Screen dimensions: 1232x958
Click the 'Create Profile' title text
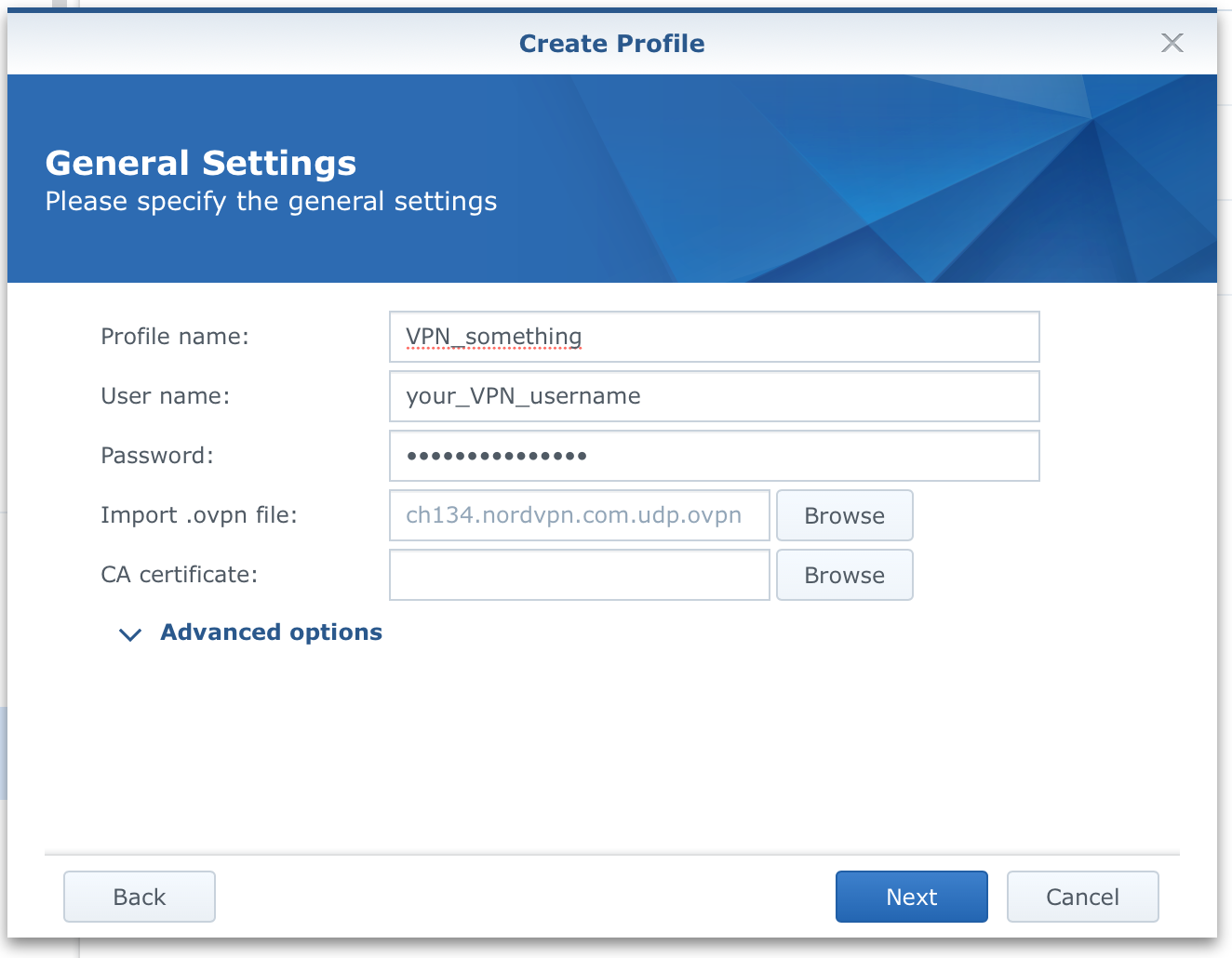coord(612,44)
